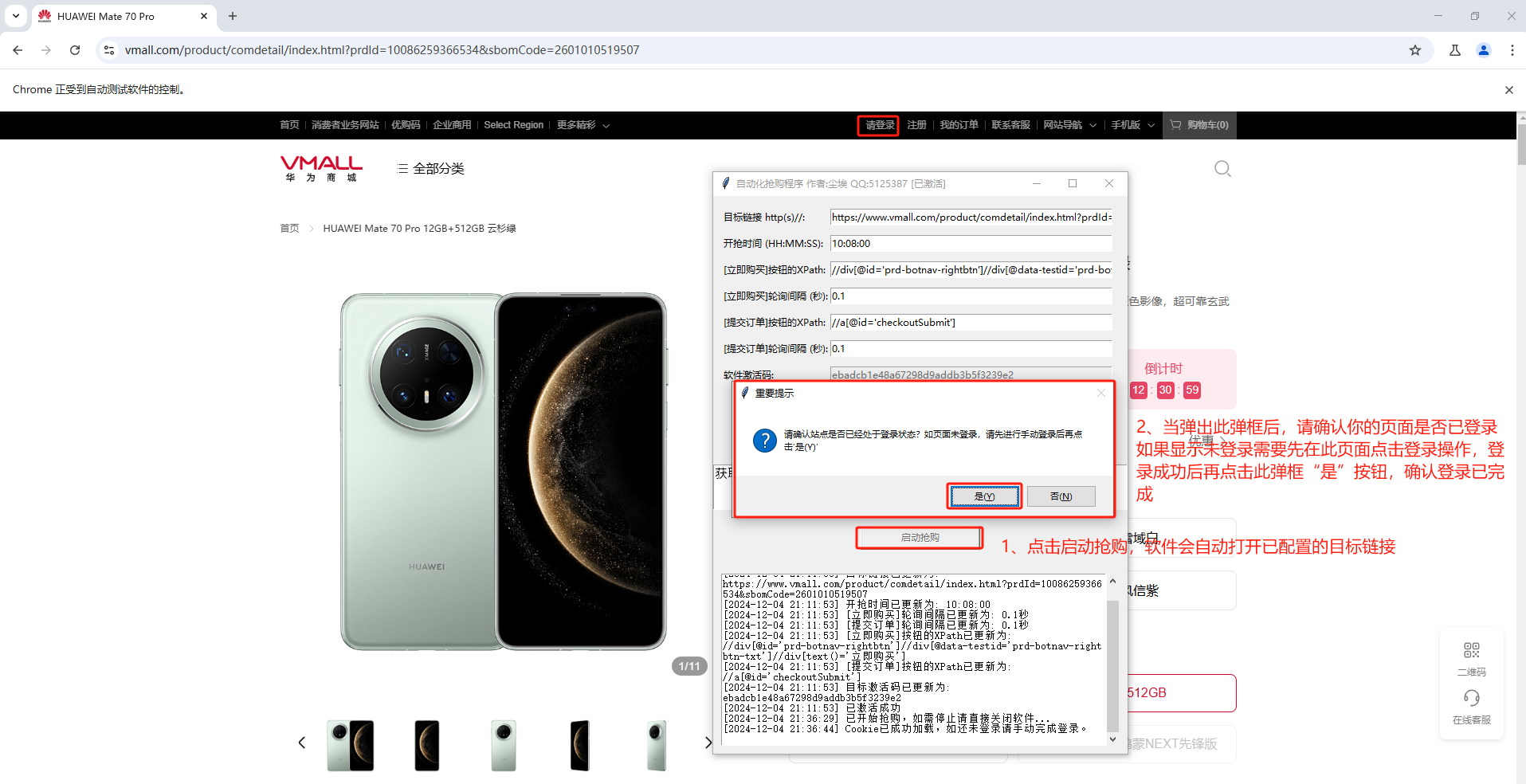The height and width of the screenshot is (784, 1526).
Task: Open Chrome's three-dot menu
Action: pyautogui.click(x=1512, y=50)
